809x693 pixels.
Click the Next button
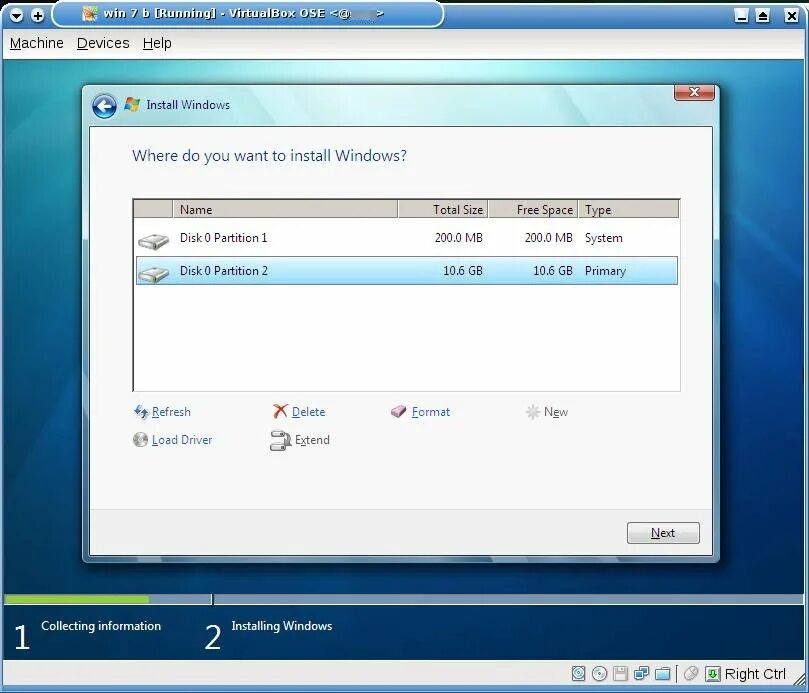coord(663,533)
